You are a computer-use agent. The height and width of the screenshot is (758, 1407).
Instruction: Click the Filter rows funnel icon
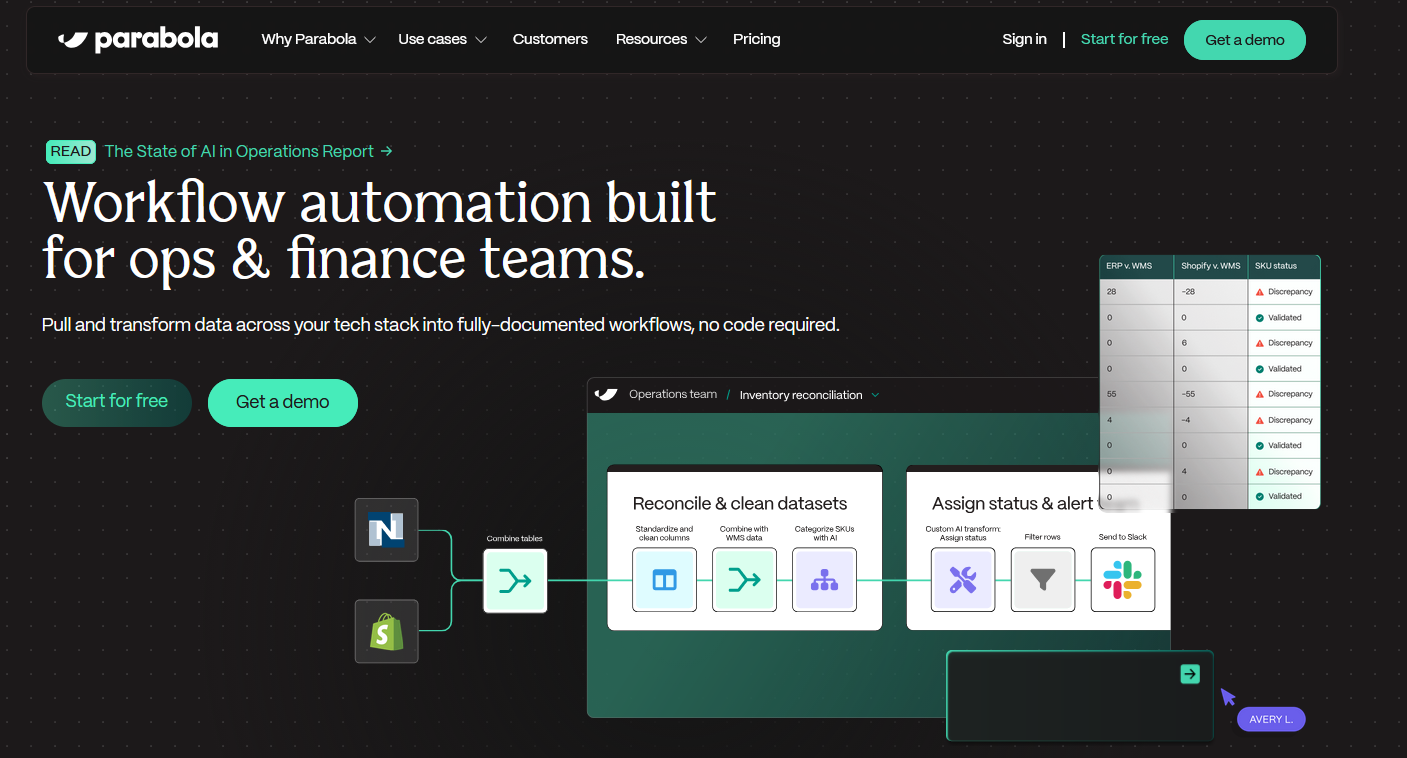tap(1043, 579)
